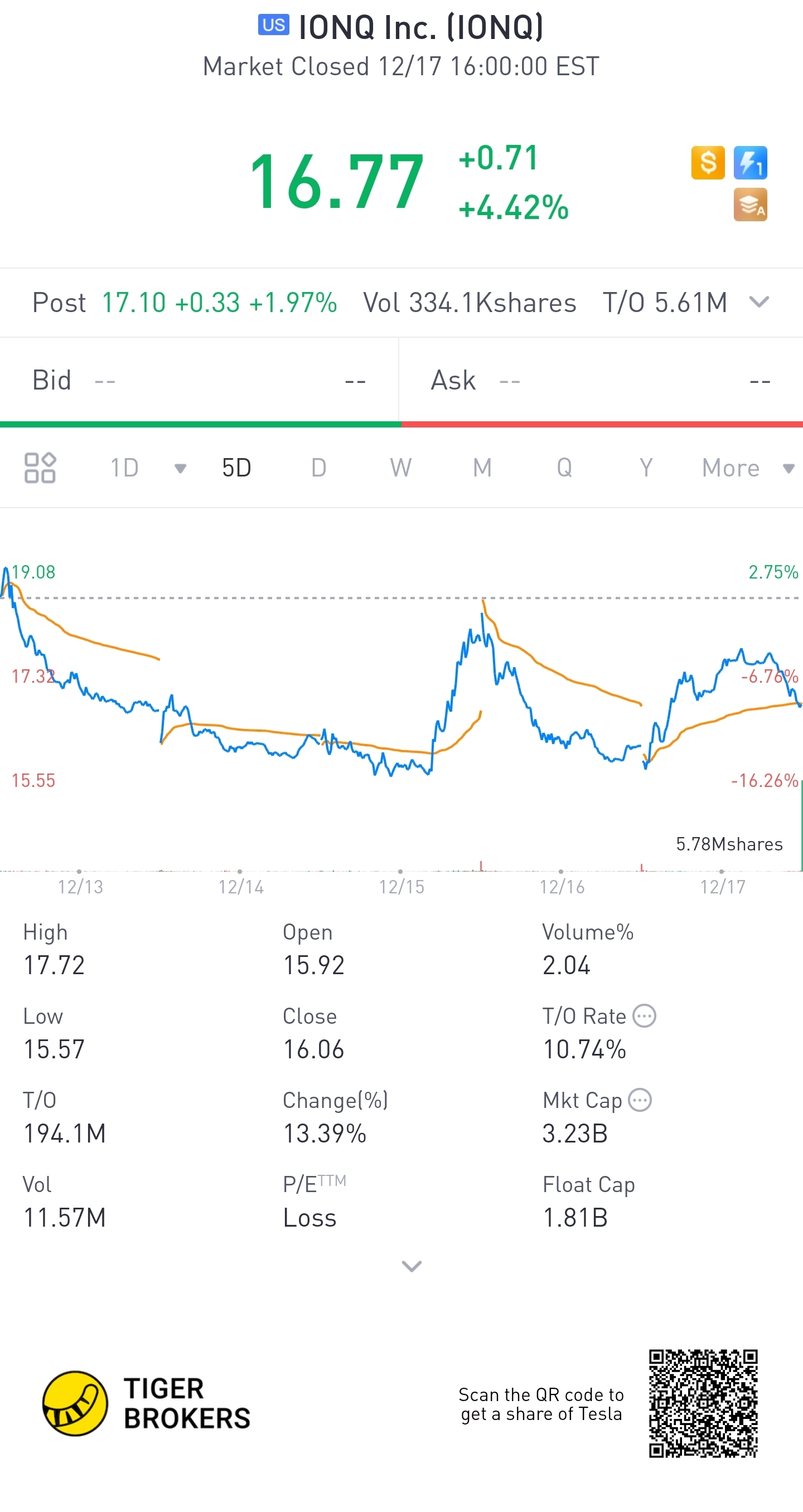The image size is (803, 1512).
Task: Tap the Open 15.92 value
Action: [x=314, y=965]
